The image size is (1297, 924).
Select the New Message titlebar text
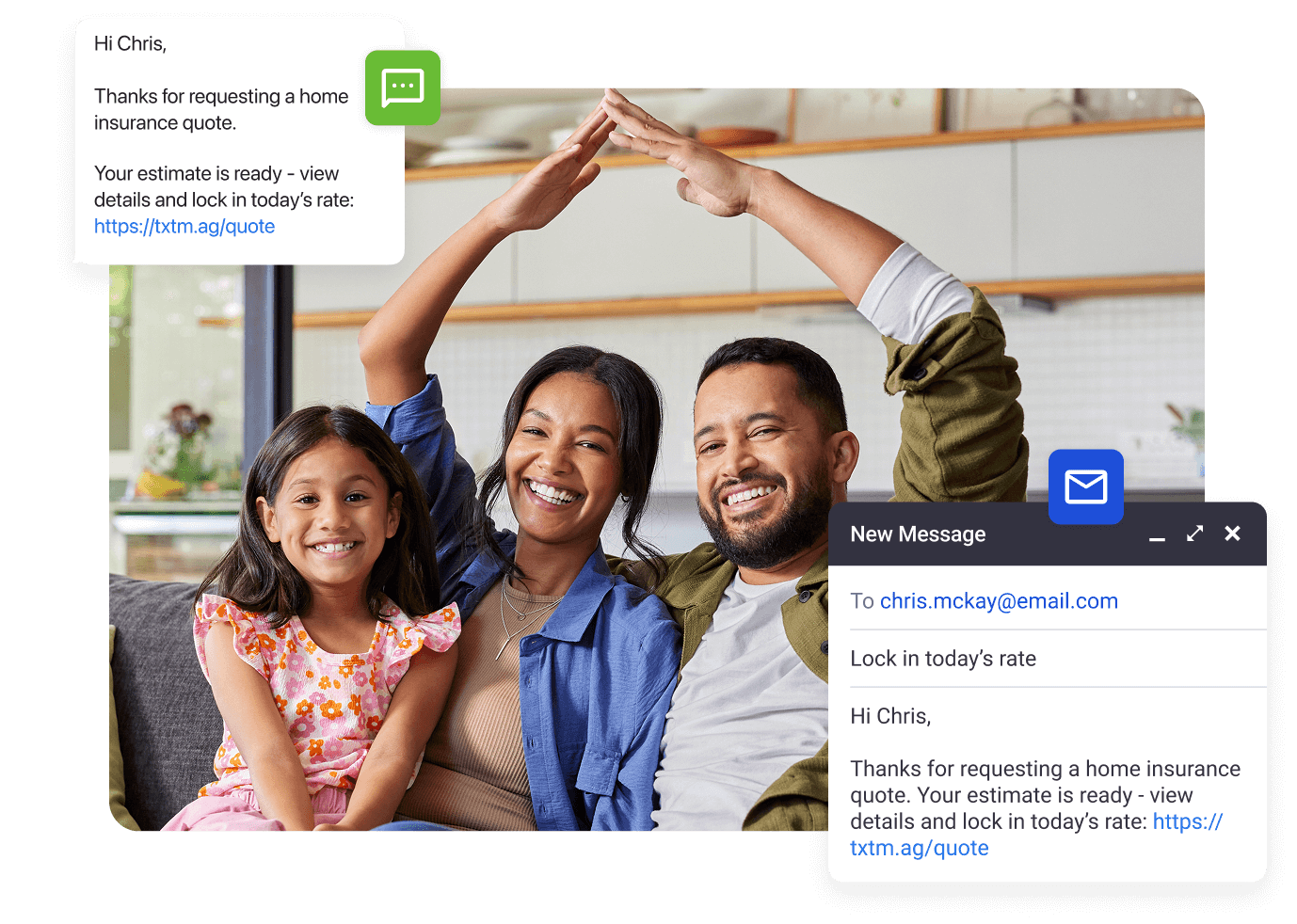(x=918, y=534)
